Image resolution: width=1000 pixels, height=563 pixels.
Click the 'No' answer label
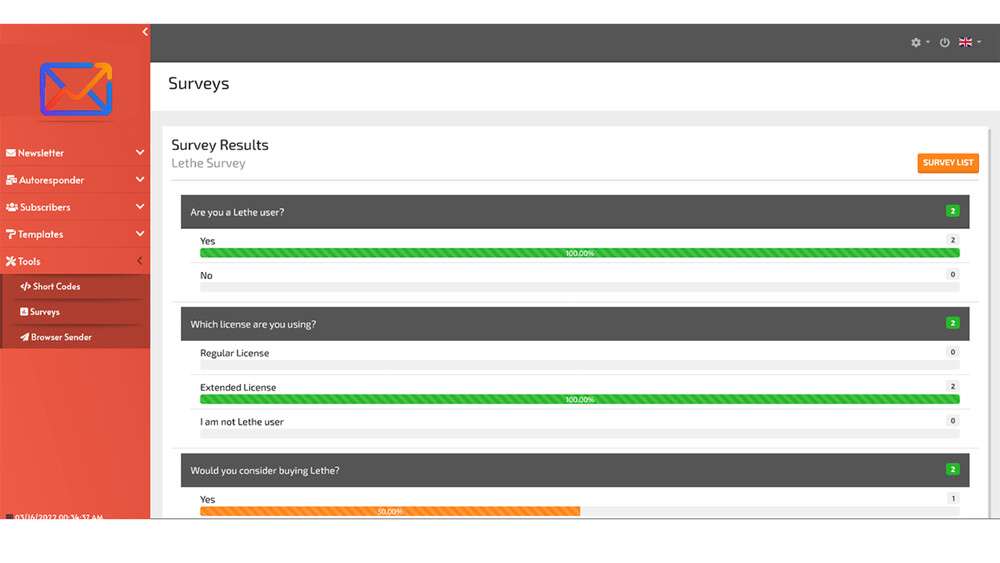(x=206, y=275)
